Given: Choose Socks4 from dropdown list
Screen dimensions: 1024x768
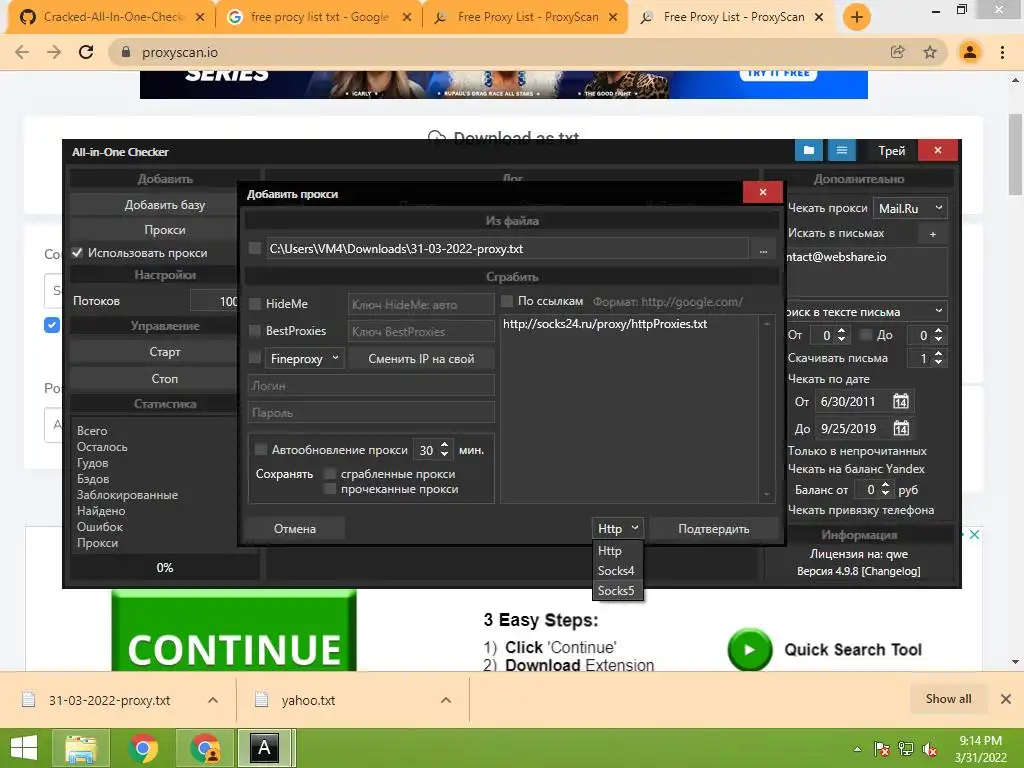Looking at the screenshot, I should tap(617, 571).
